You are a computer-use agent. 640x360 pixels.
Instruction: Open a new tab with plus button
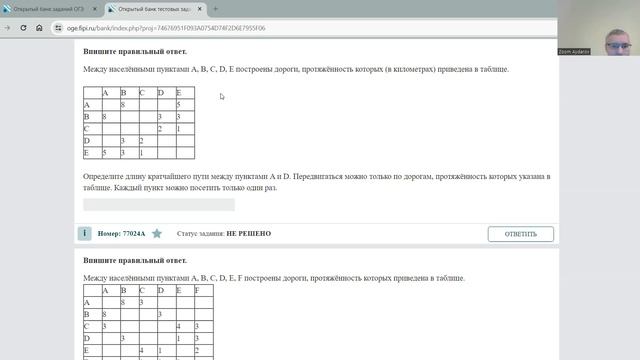[216, 9]
